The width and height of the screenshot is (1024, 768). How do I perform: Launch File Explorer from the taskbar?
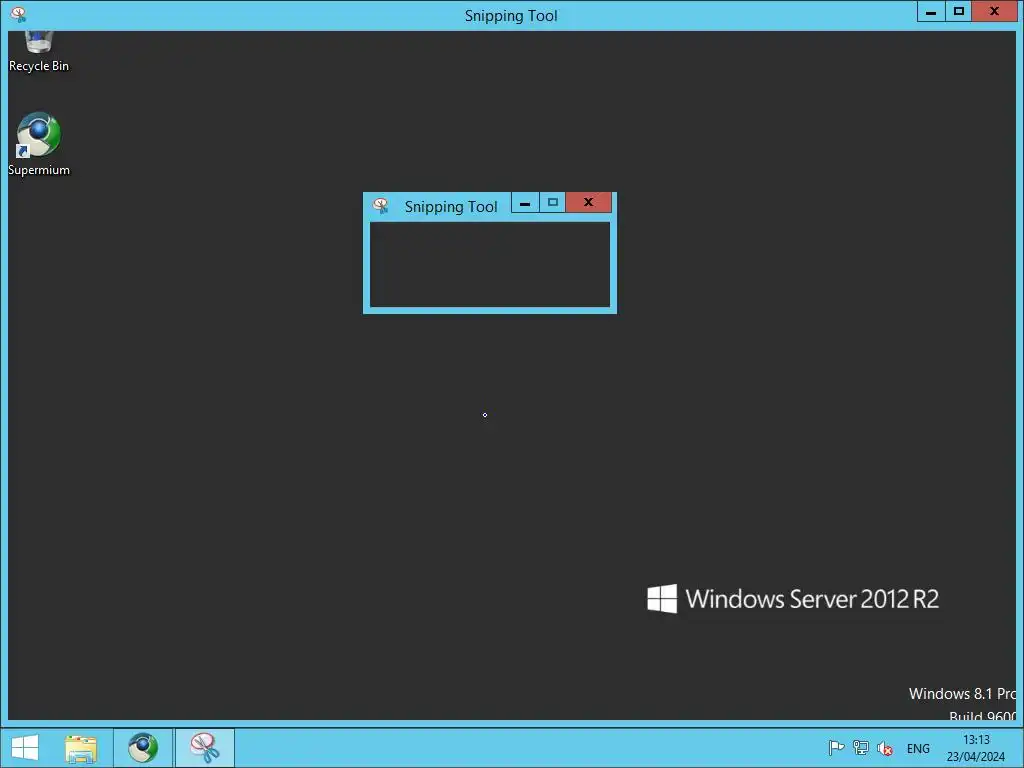[81, 748]
